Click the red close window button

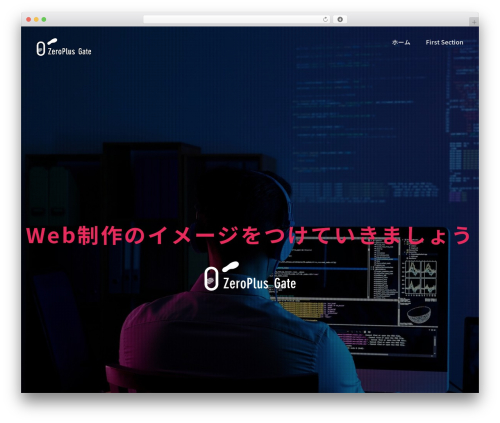(29, 19)
